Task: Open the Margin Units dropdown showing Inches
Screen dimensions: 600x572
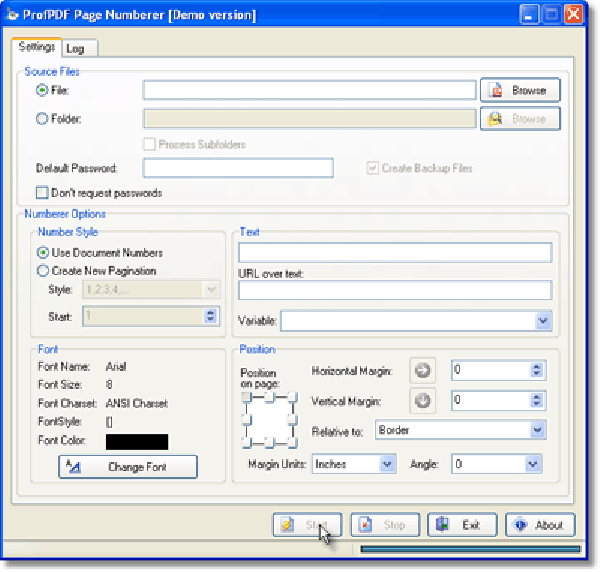Action: (387, 464)
